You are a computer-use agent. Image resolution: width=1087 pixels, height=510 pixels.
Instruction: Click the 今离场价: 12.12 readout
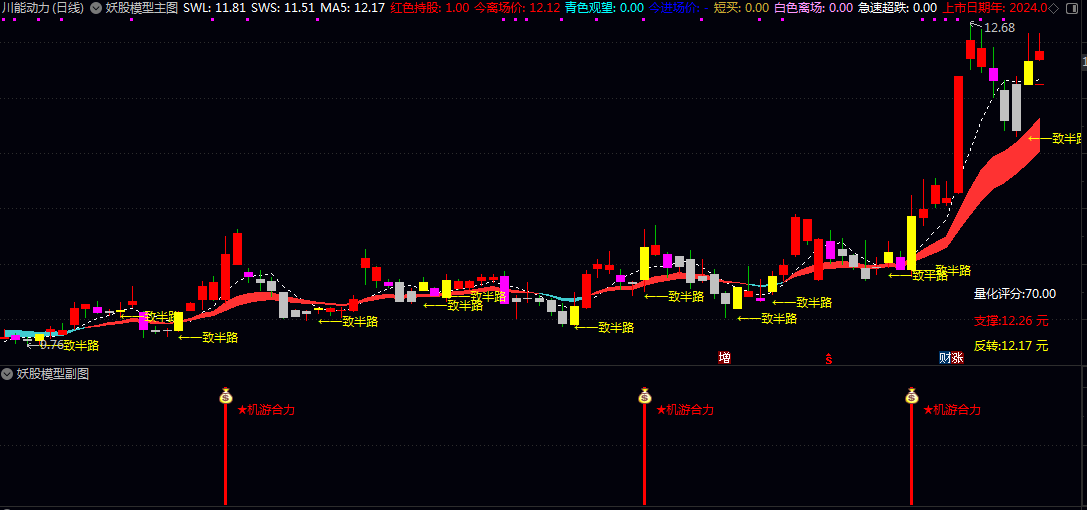tap(517, 8)
